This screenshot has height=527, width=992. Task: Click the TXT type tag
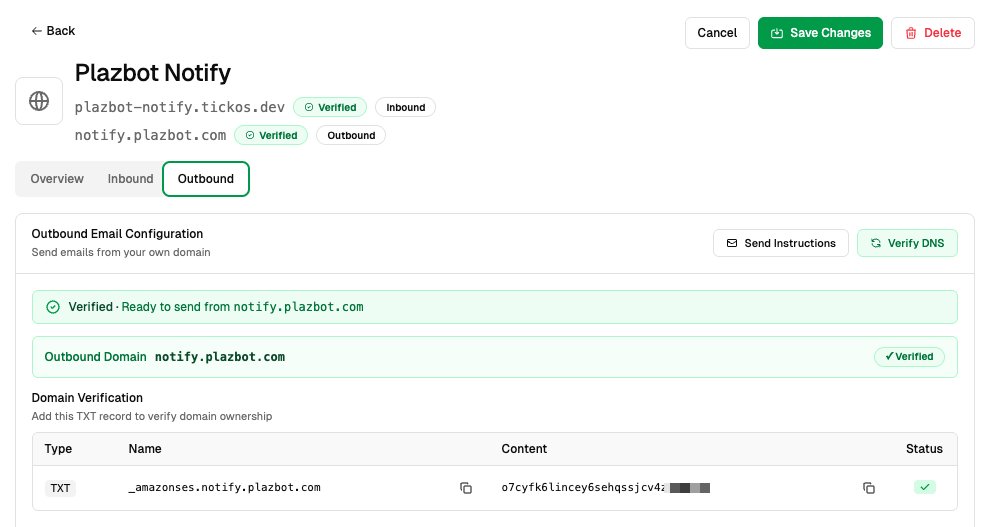tap(60, 488)
